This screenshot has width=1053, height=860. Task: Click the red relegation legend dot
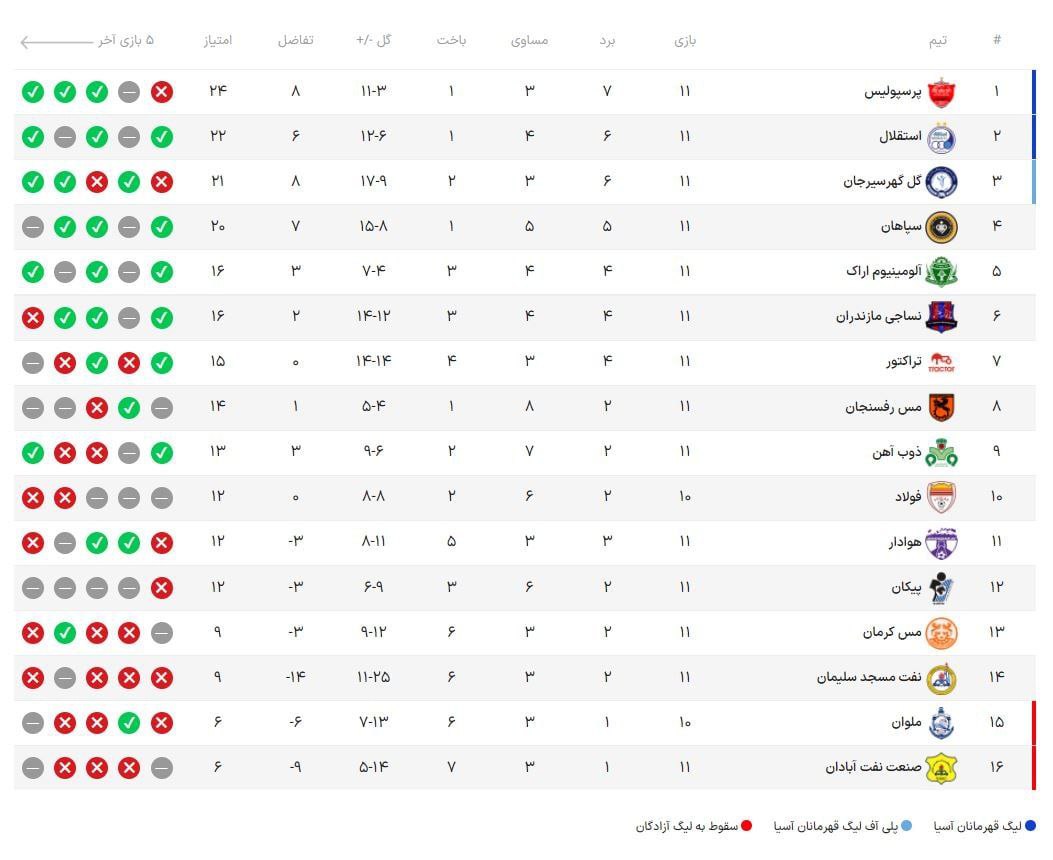[746, 826]
